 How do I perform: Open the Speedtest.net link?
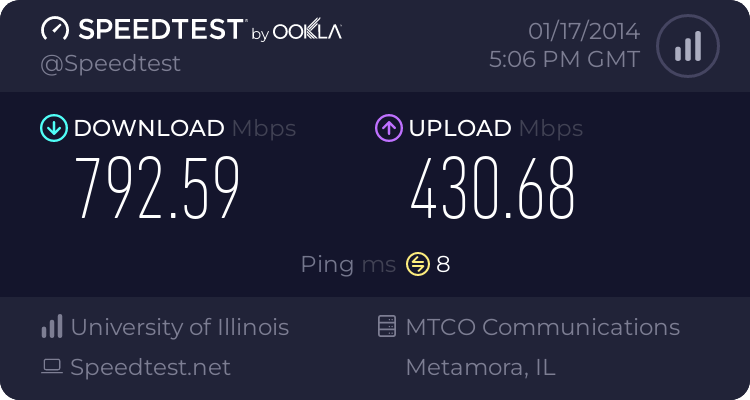pos(150,367)
